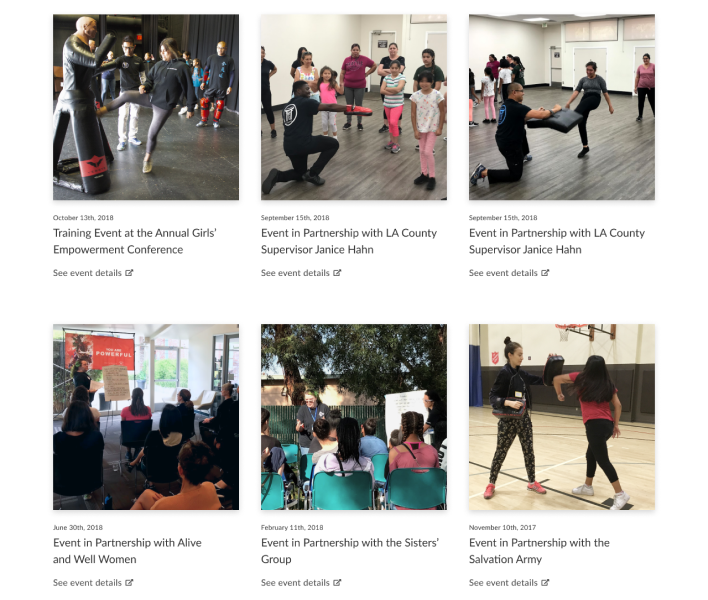Open 'Event in Partnership with the Sisters' Group' title
The height and width of the screenshot is (600, 708).
pyautogui.click(x=350, y=551)
